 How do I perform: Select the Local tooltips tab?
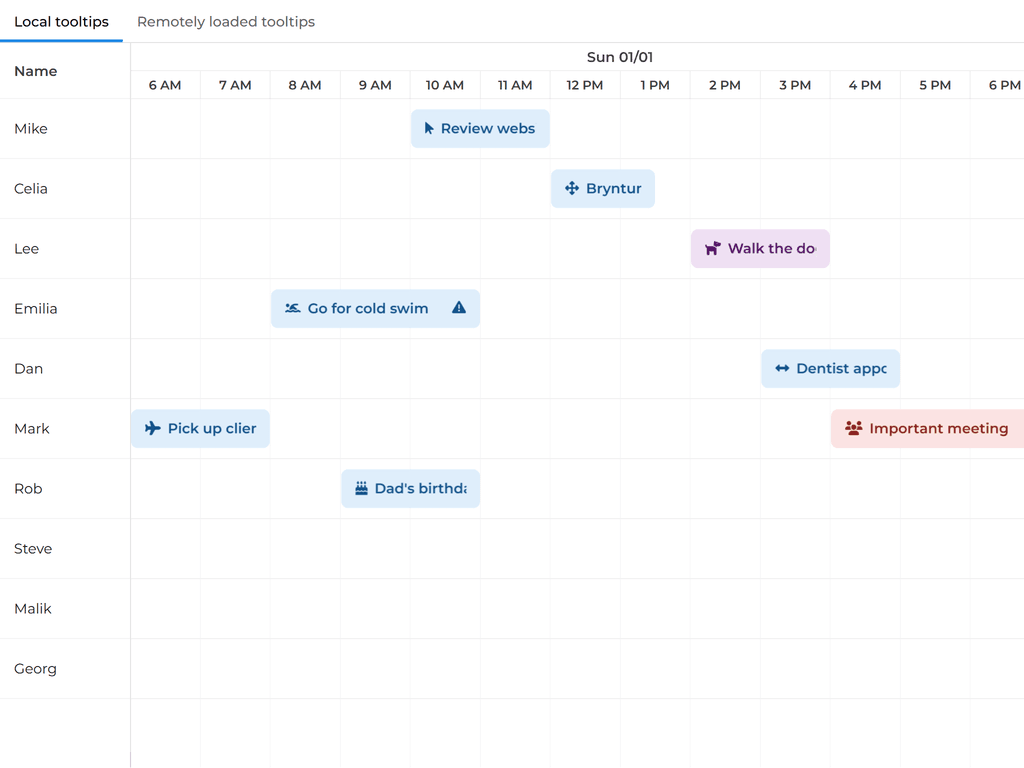point(61,22)
